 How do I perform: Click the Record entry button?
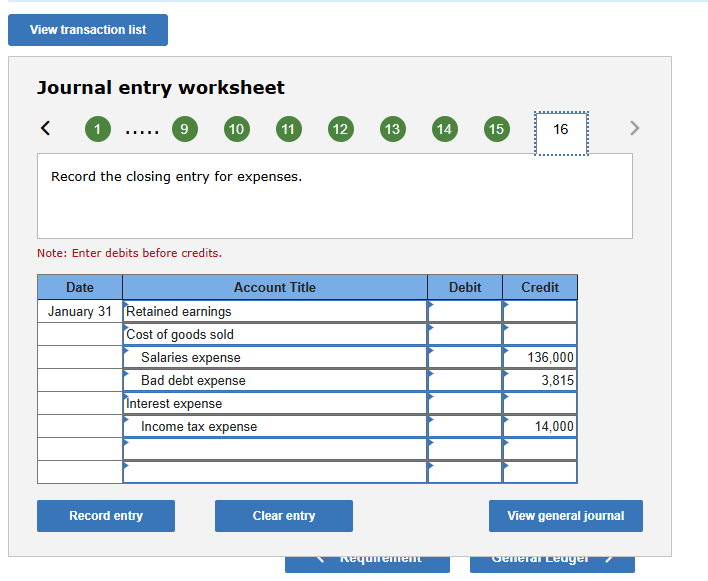(106, 516)
